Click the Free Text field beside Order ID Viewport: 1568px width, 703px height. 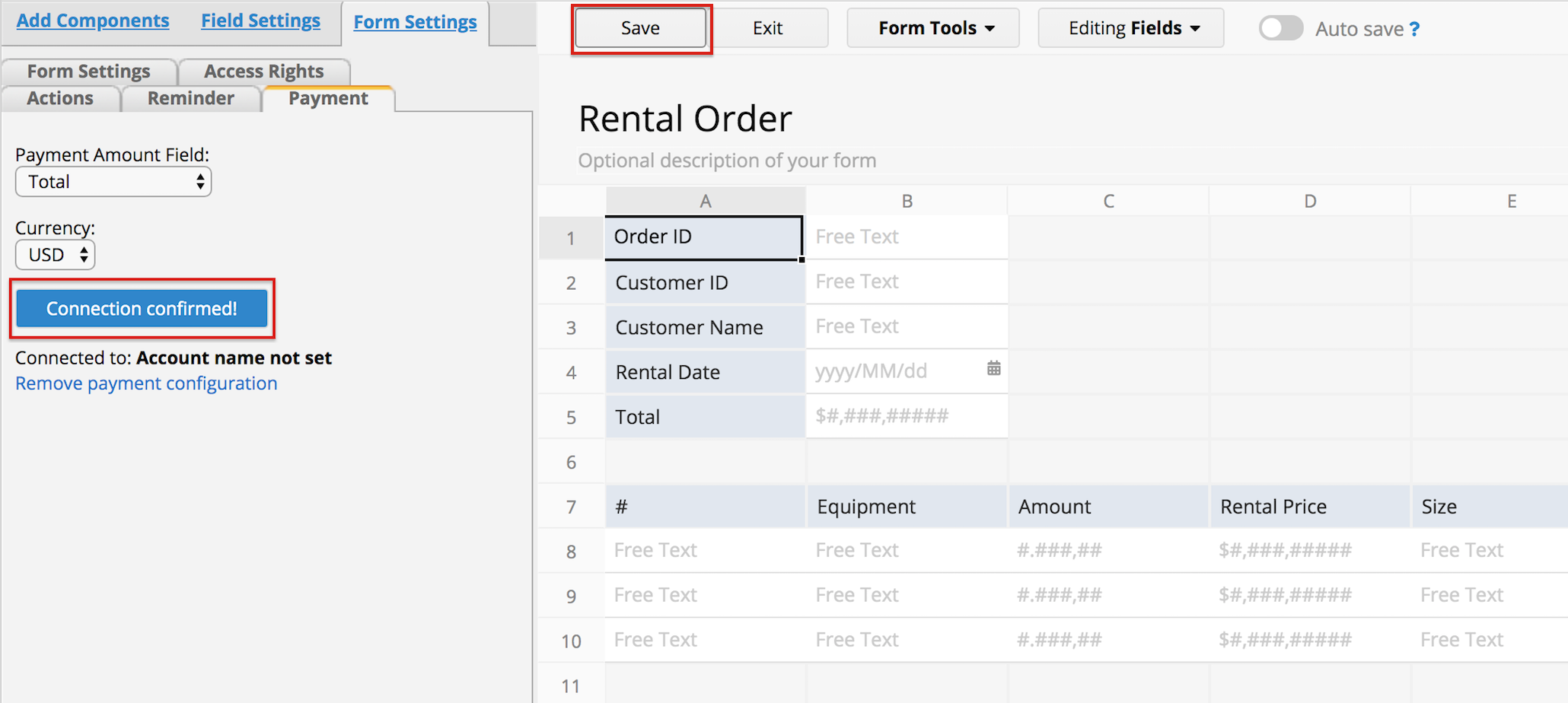coord(907,237)
